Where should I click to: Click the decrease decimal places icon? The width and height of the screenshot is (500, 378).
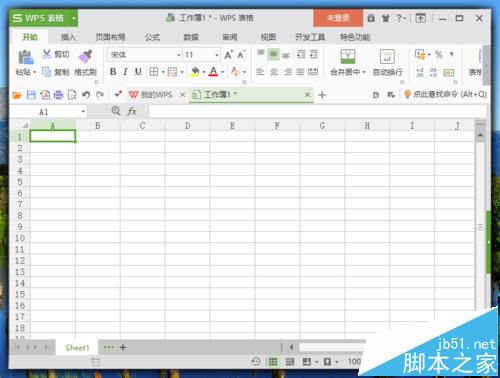[433, 72]
